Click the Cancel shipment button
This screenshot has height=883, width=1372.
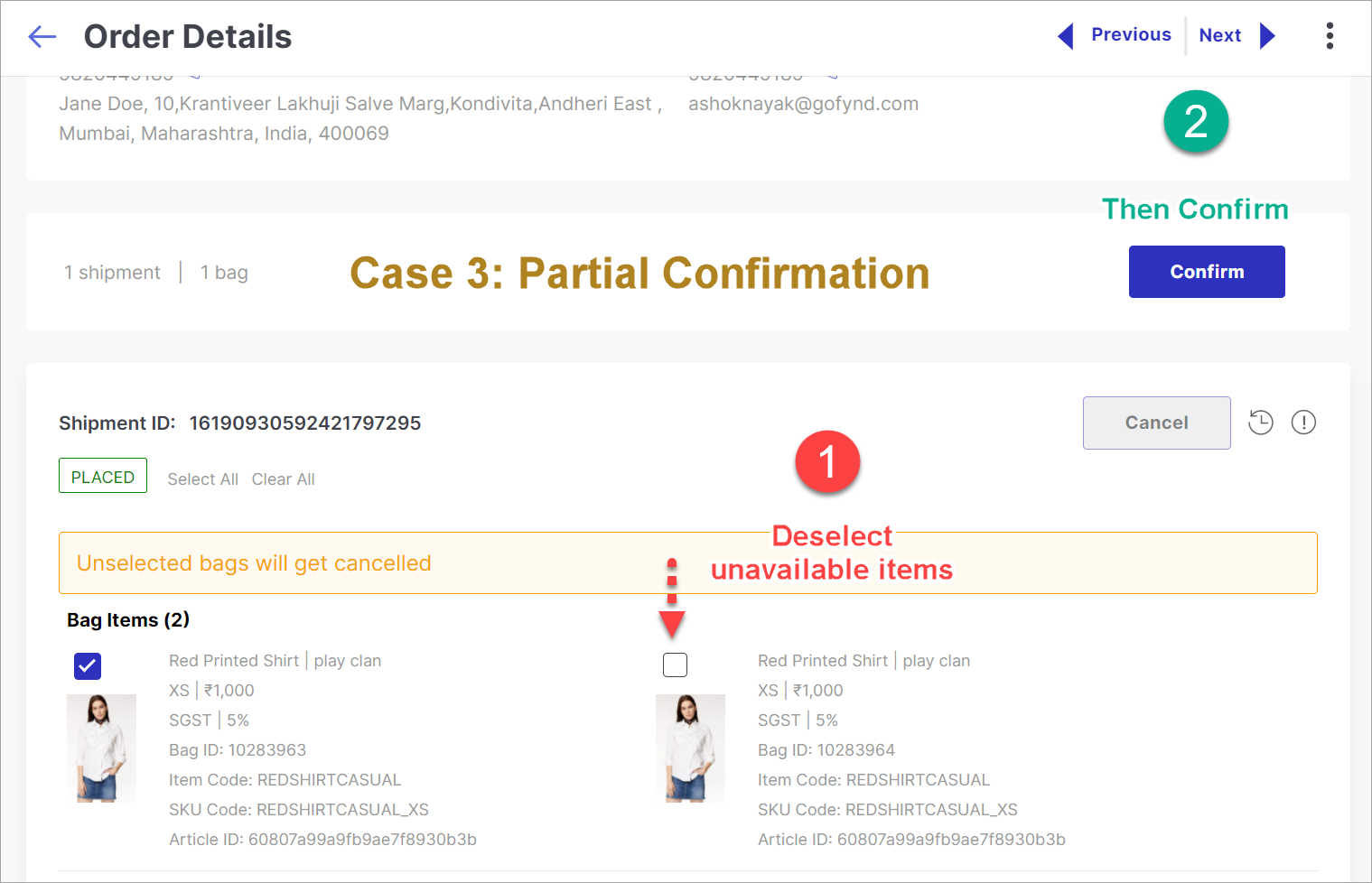click(x=1156, y=423)
